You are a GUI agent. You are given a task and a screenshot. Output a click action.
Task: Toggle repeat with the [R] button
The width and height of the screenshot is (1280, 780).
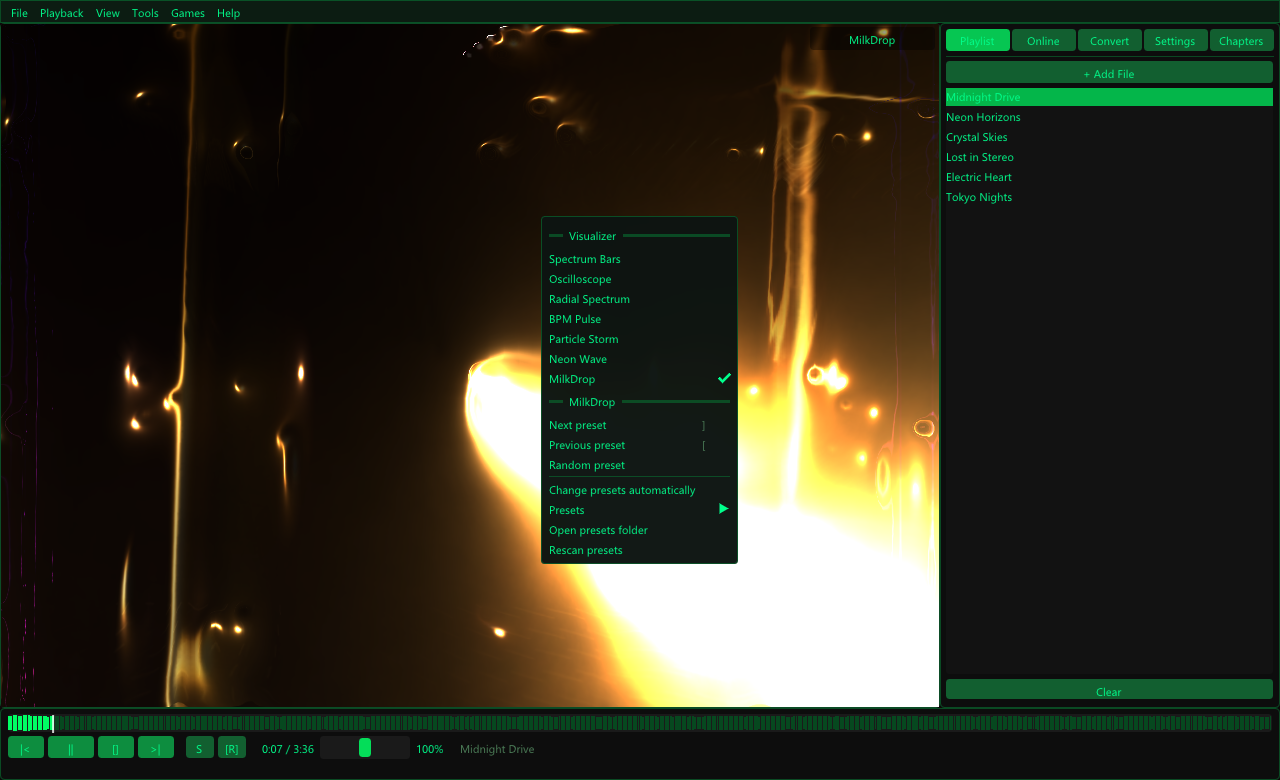(x=232, y=748)
